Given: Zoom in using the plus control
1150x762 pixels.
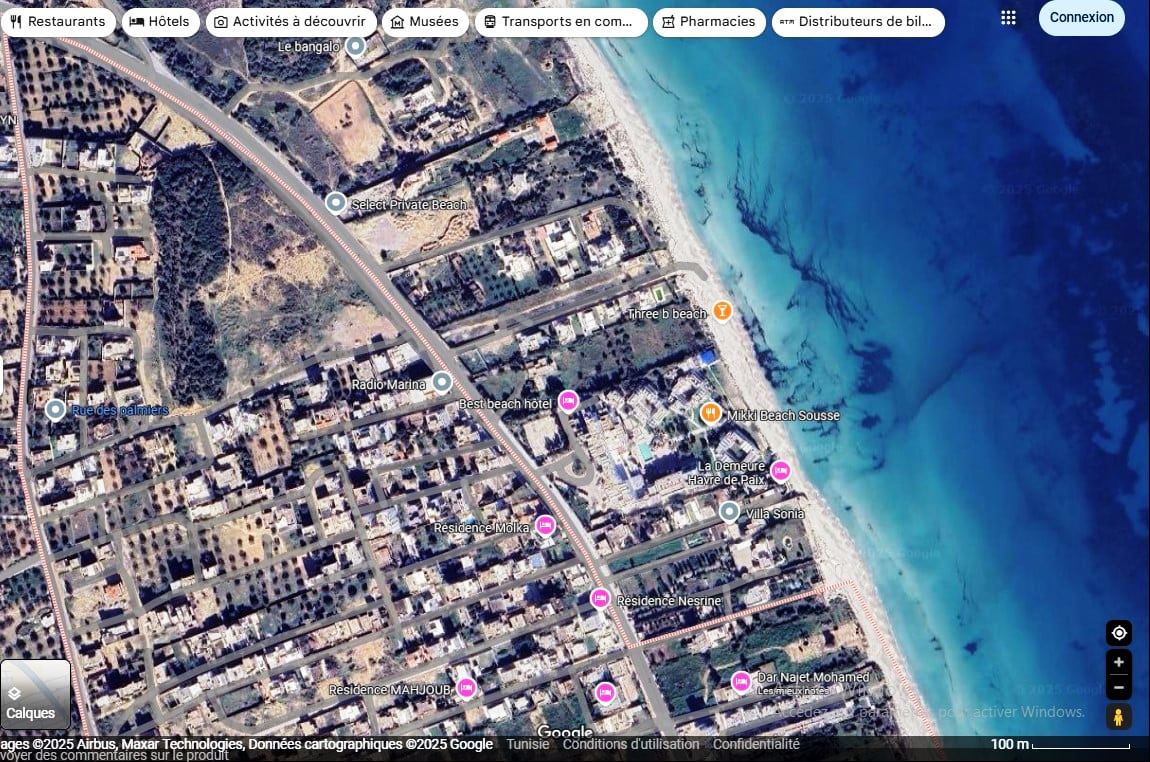Looking at the screenshot, I should (1118, 662).
